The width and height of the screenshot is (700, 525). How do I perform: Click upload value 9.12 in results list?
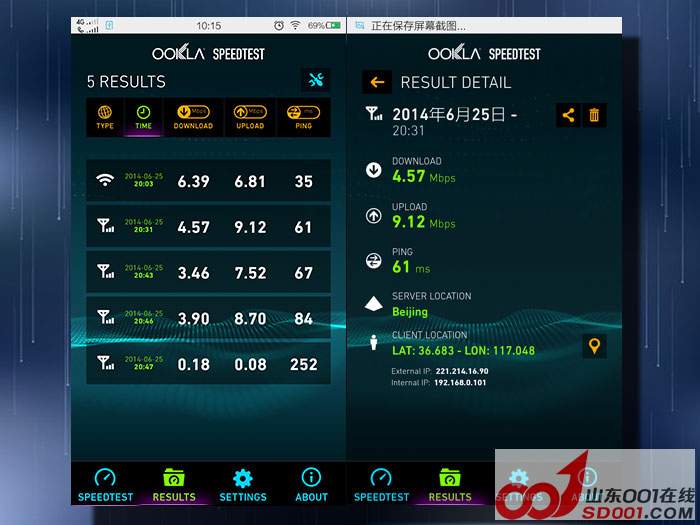click(250, 227)
